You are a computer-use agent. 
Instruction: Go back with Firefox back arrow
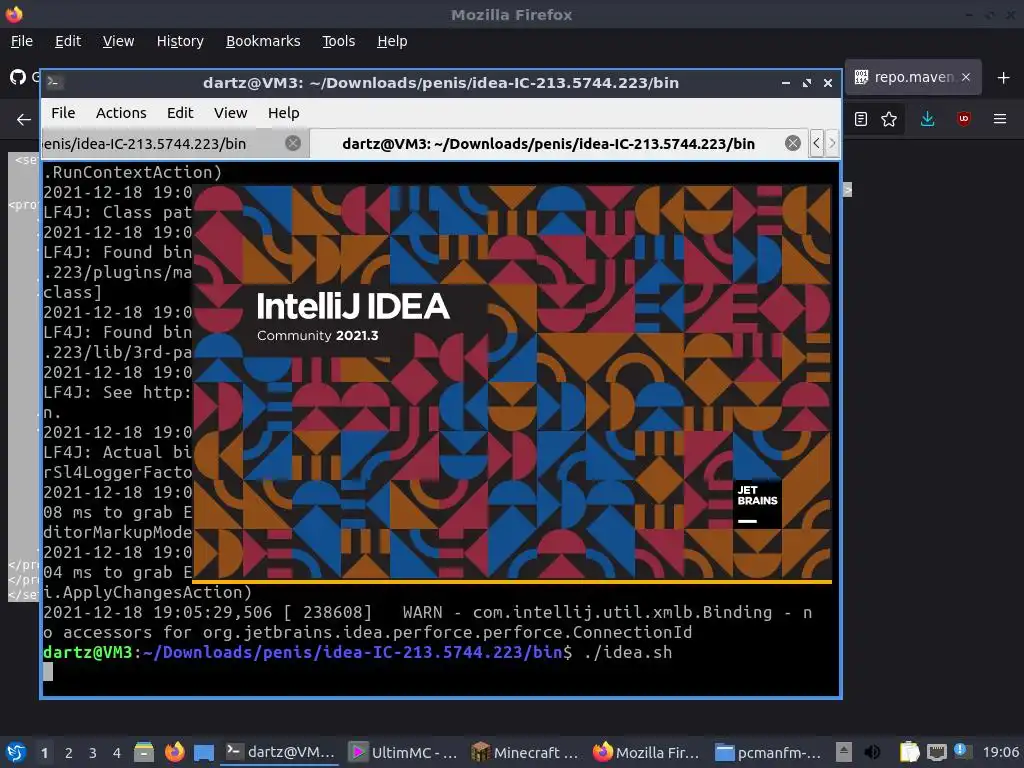pyautogui.click(x=24, y=120)
